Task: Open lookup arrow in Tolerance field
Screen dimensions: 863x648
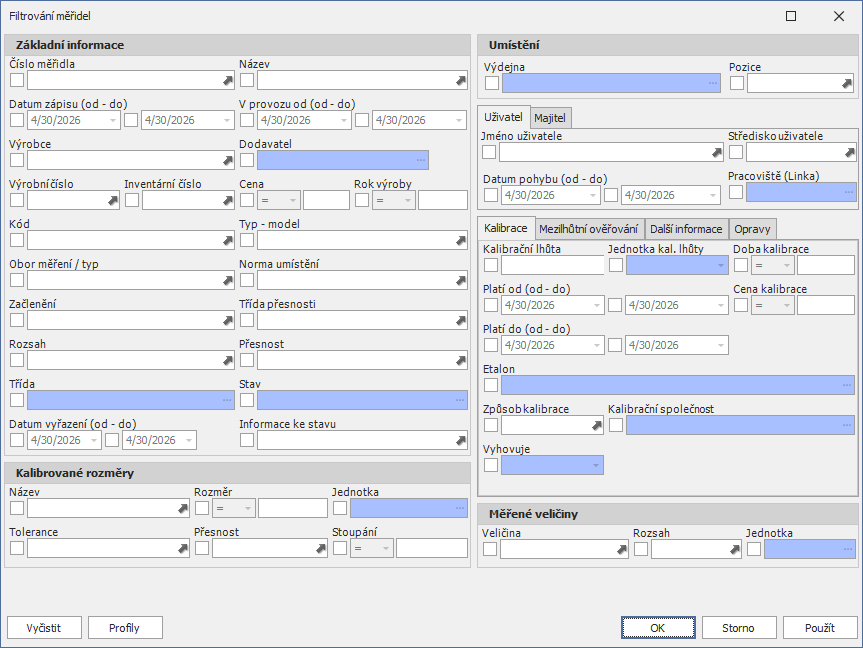Action: pyautogui.click(x=183, y=548)
